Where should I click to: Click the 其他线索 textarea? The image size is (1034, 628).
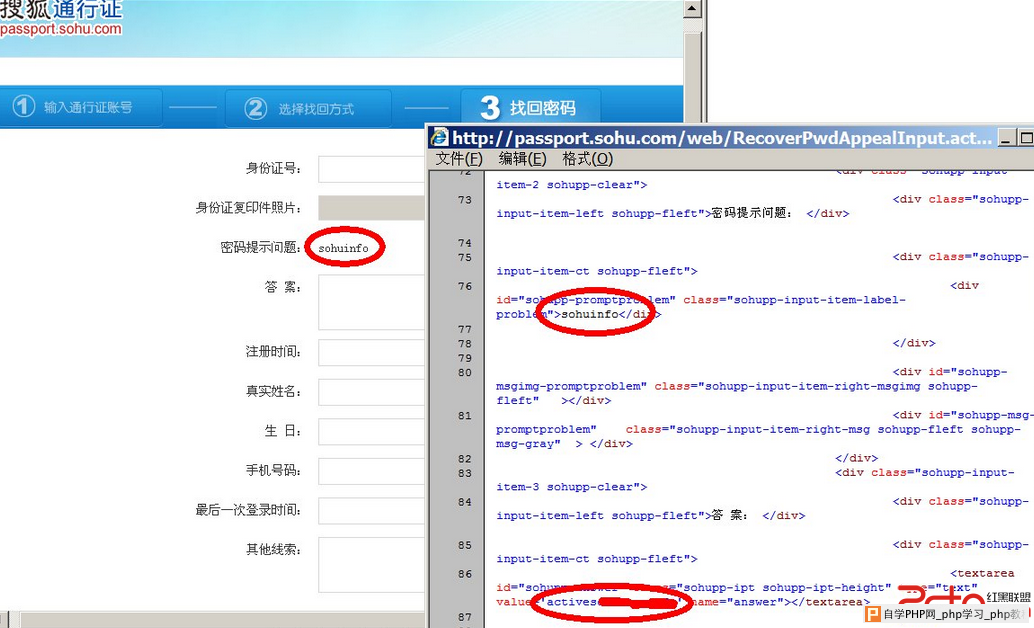click(372, 565)
